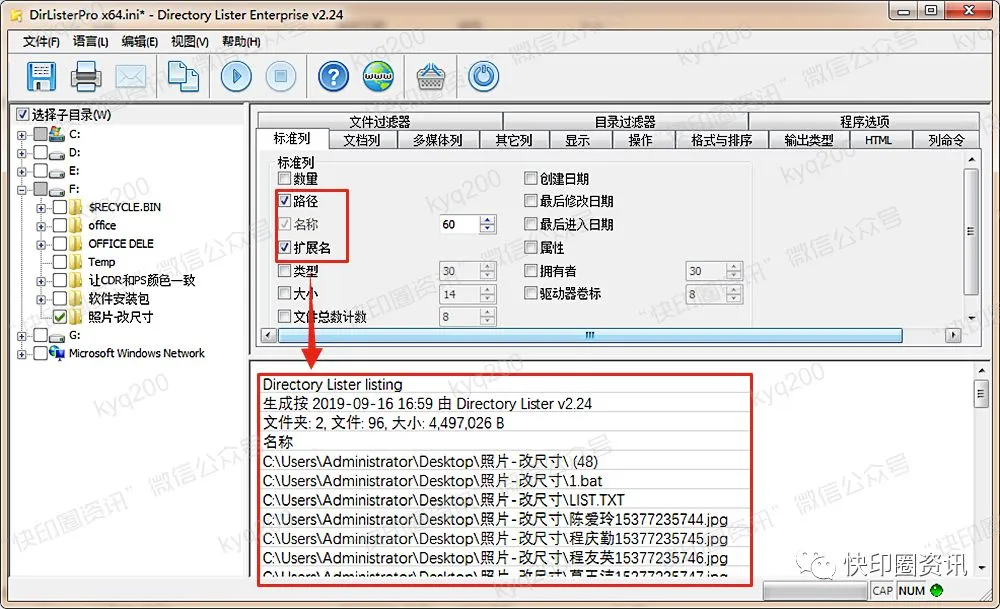Click the 软件安装包 folder icon
This screenshot has height=609, width=1000.
77,298
